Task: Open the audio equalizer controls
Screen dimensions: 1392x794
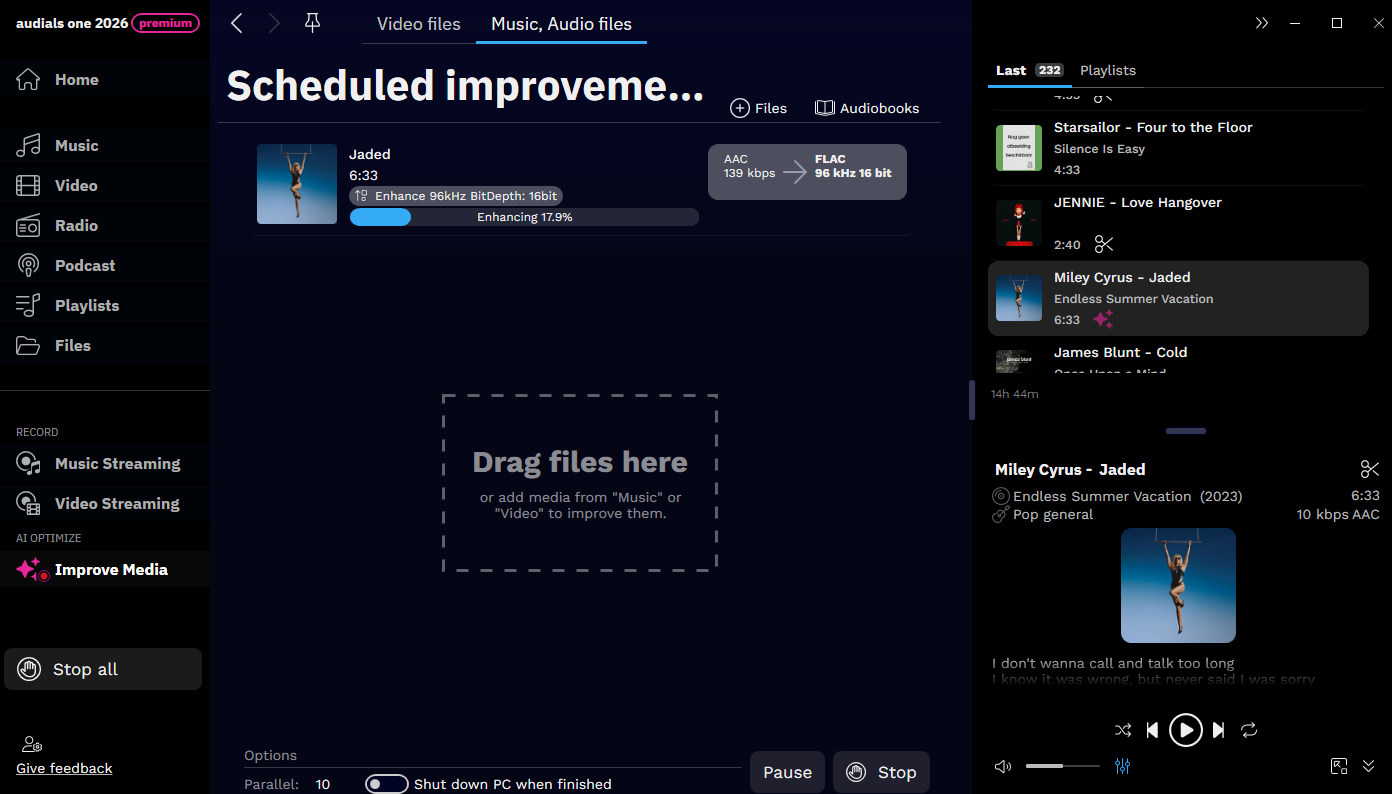Action: click(1122, 766)
